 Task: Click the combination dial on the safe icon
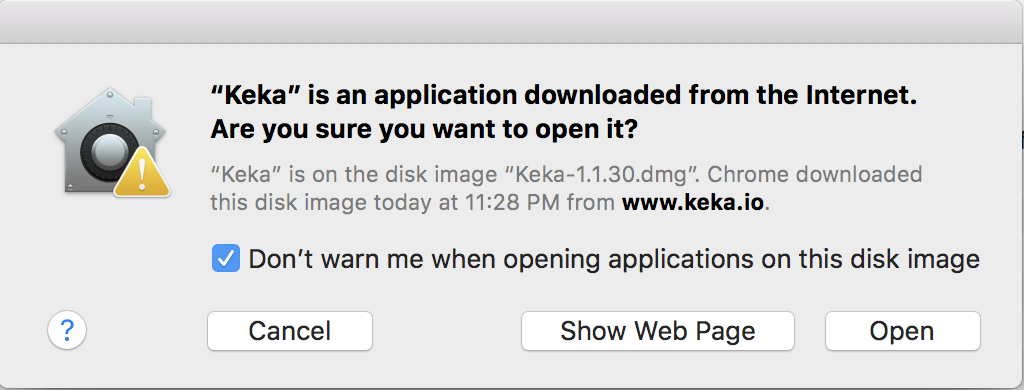(104, 155)
